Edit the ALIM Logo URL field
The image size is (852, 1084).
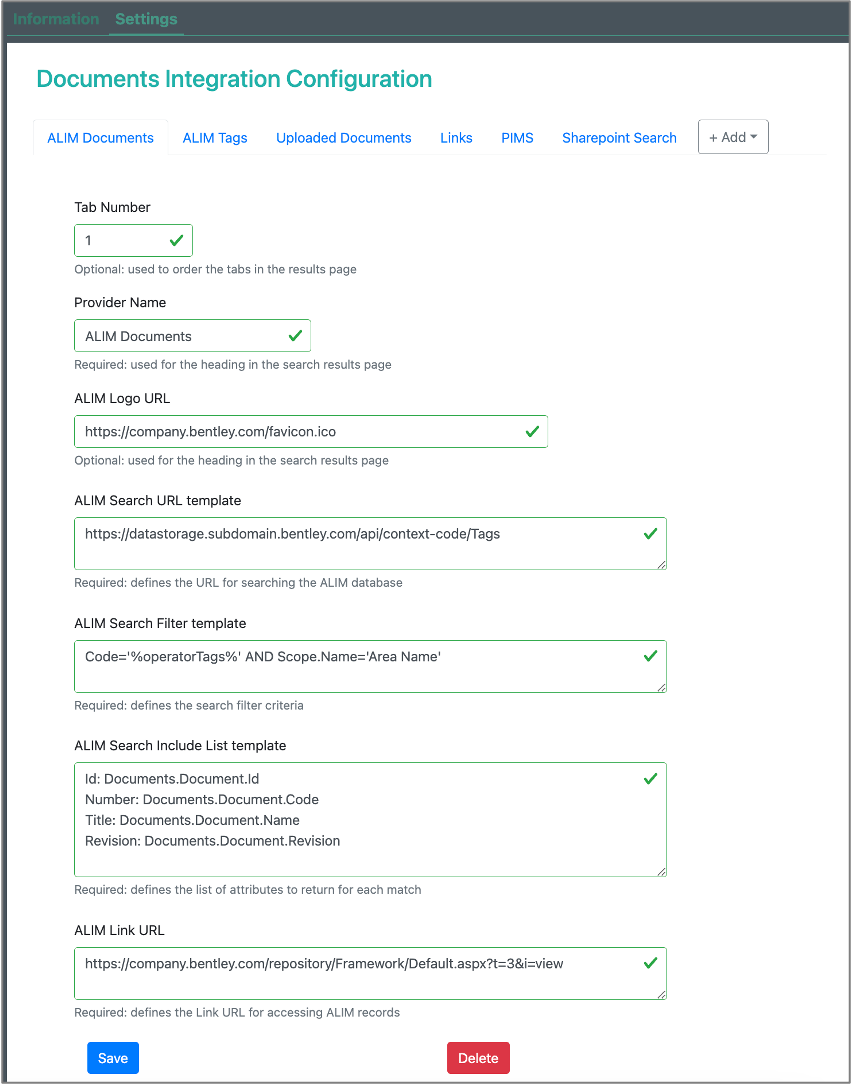[x=311, y=431]
